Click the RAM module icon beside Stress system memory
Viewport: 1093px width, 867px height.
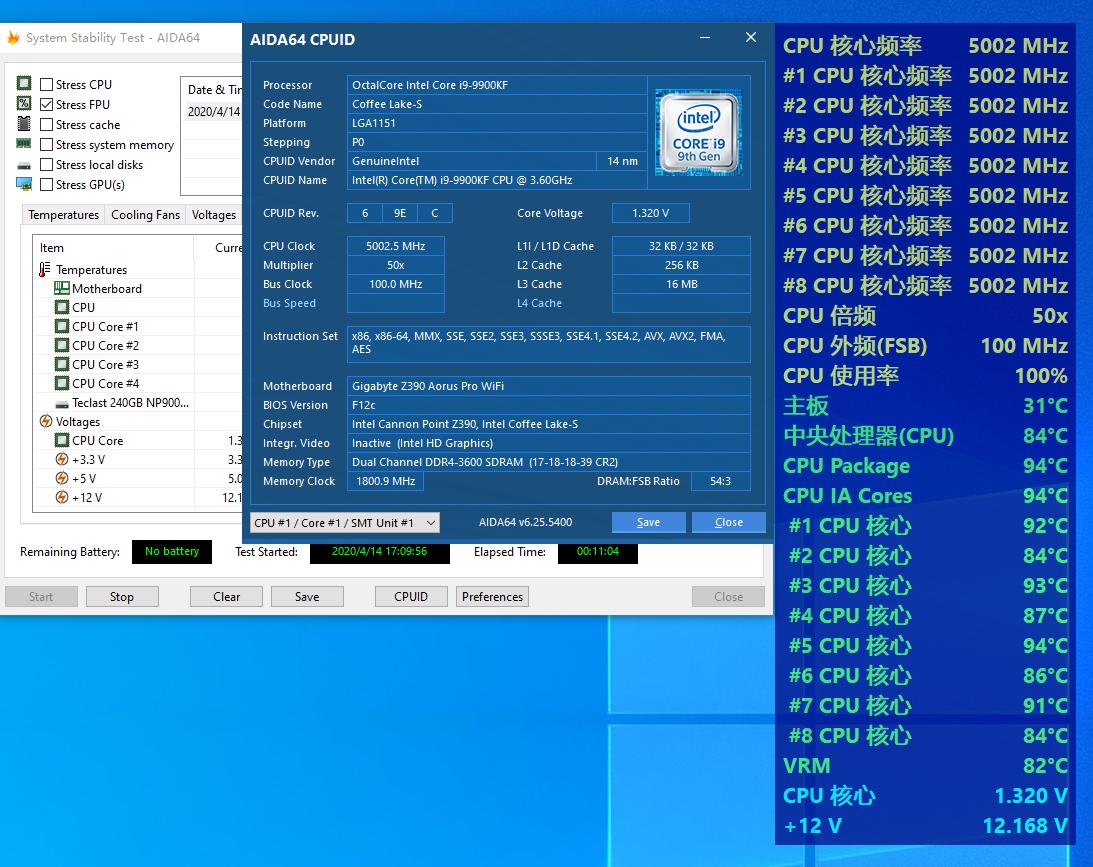[x=24, y=144]
